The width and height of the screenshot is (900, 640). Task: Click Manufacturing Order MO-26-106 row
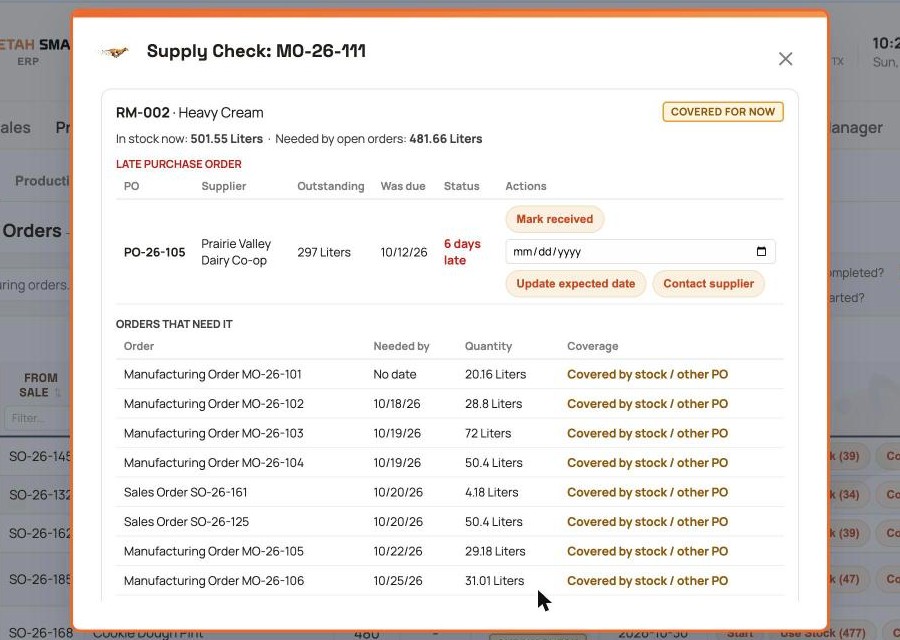tap(449, 581)
